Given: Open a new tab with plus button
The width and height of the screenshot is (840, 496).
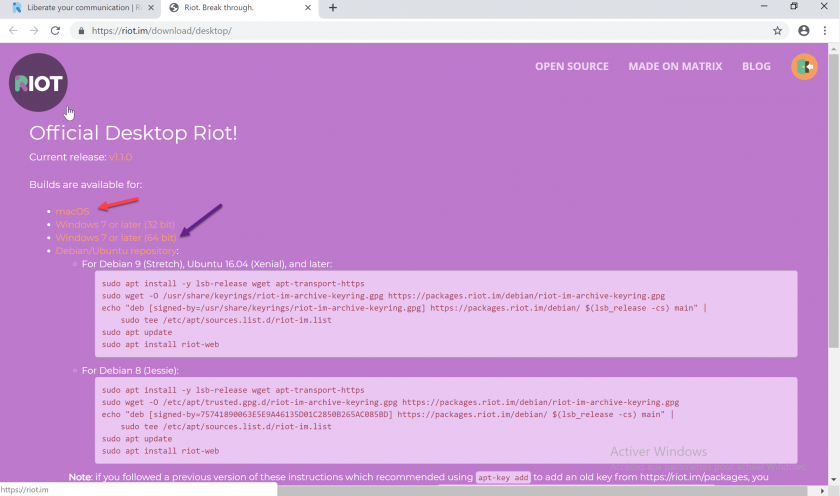Looking at the screenshot, I should tap(333, 7).
